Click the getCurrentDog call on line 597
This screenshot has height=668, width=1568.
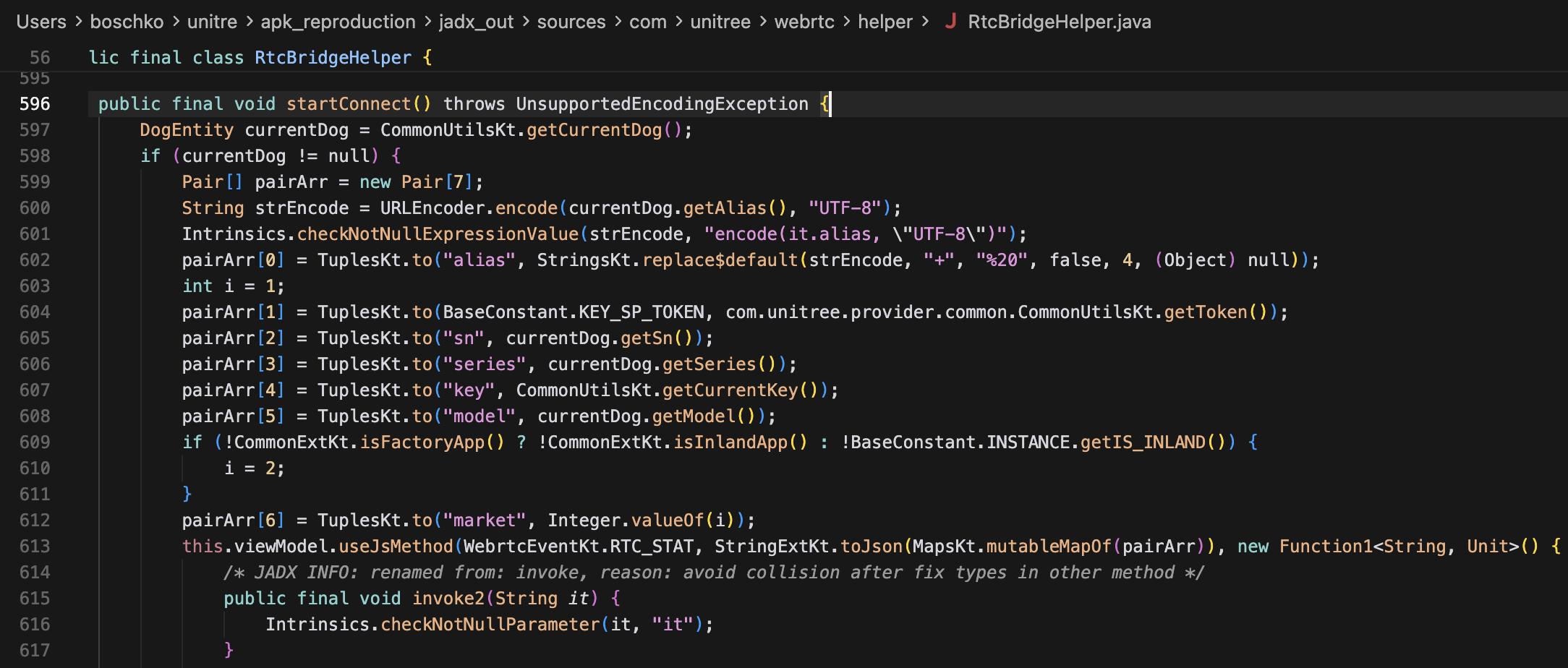[594, 130]
